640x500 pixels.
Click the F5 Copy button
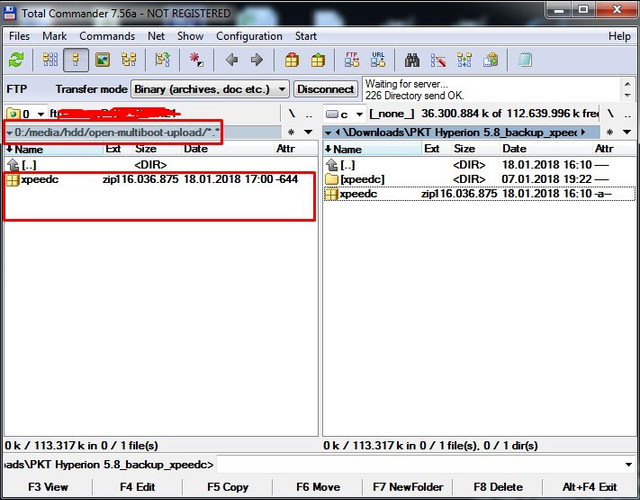228,487
